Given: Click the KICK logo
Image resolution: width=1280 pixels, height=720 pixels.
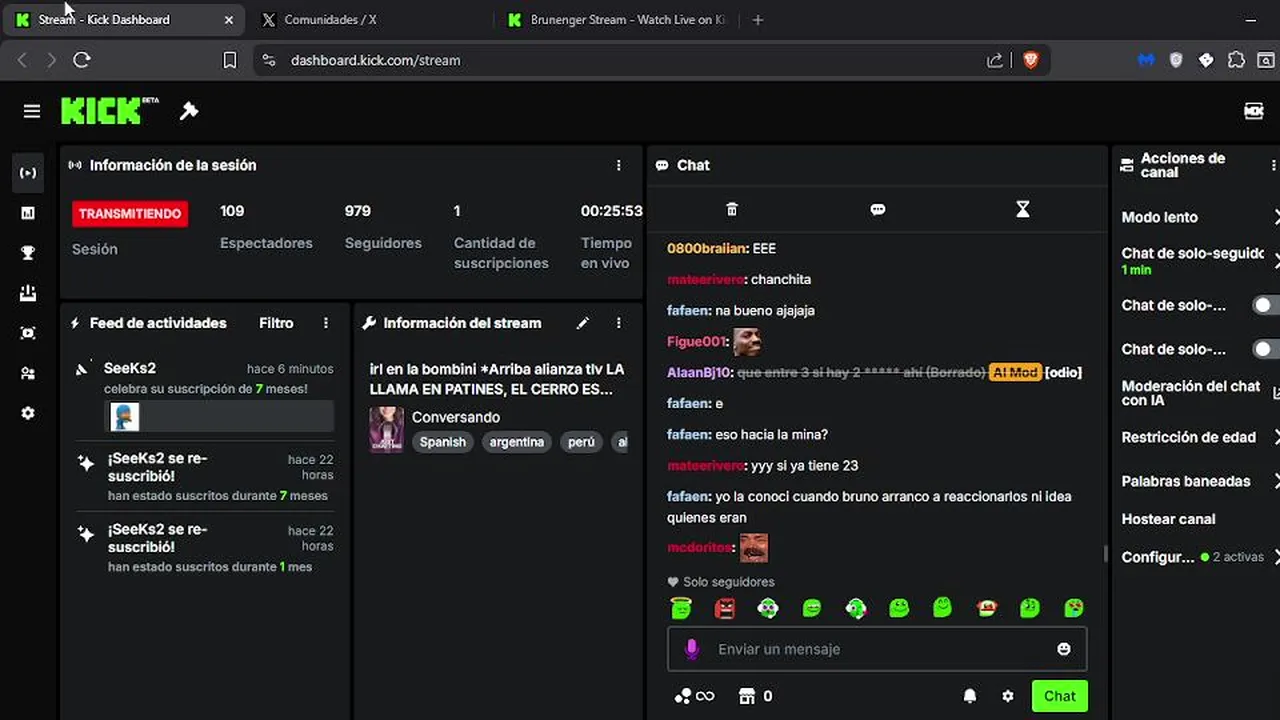Looking at the screenshot, I should tap(109, 110).
